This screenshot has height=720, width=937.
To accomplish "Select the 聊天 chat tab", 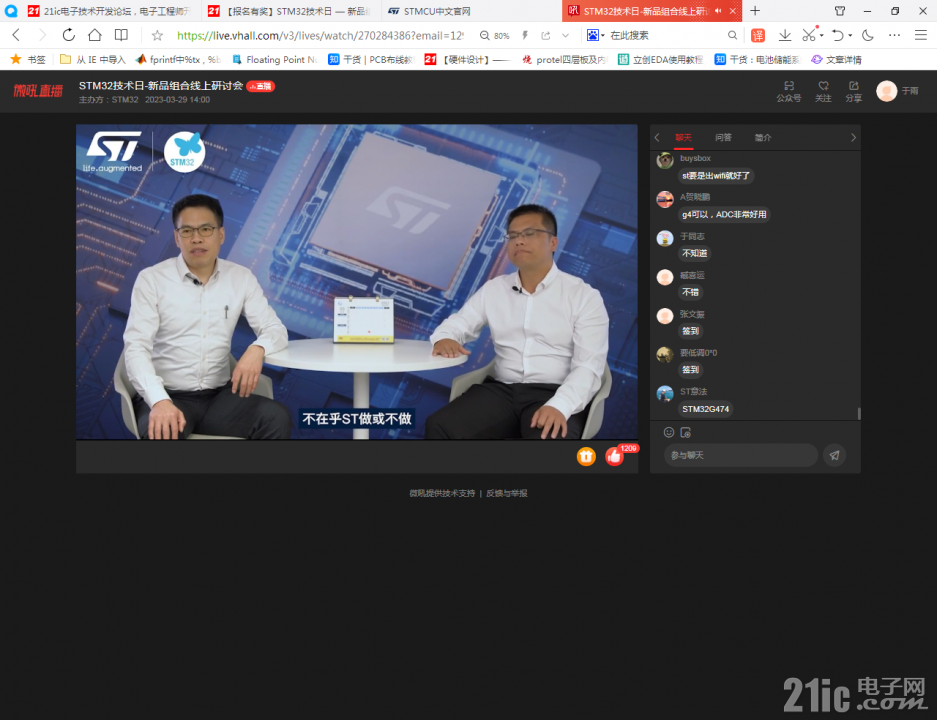I will click(x=683, y=137).
